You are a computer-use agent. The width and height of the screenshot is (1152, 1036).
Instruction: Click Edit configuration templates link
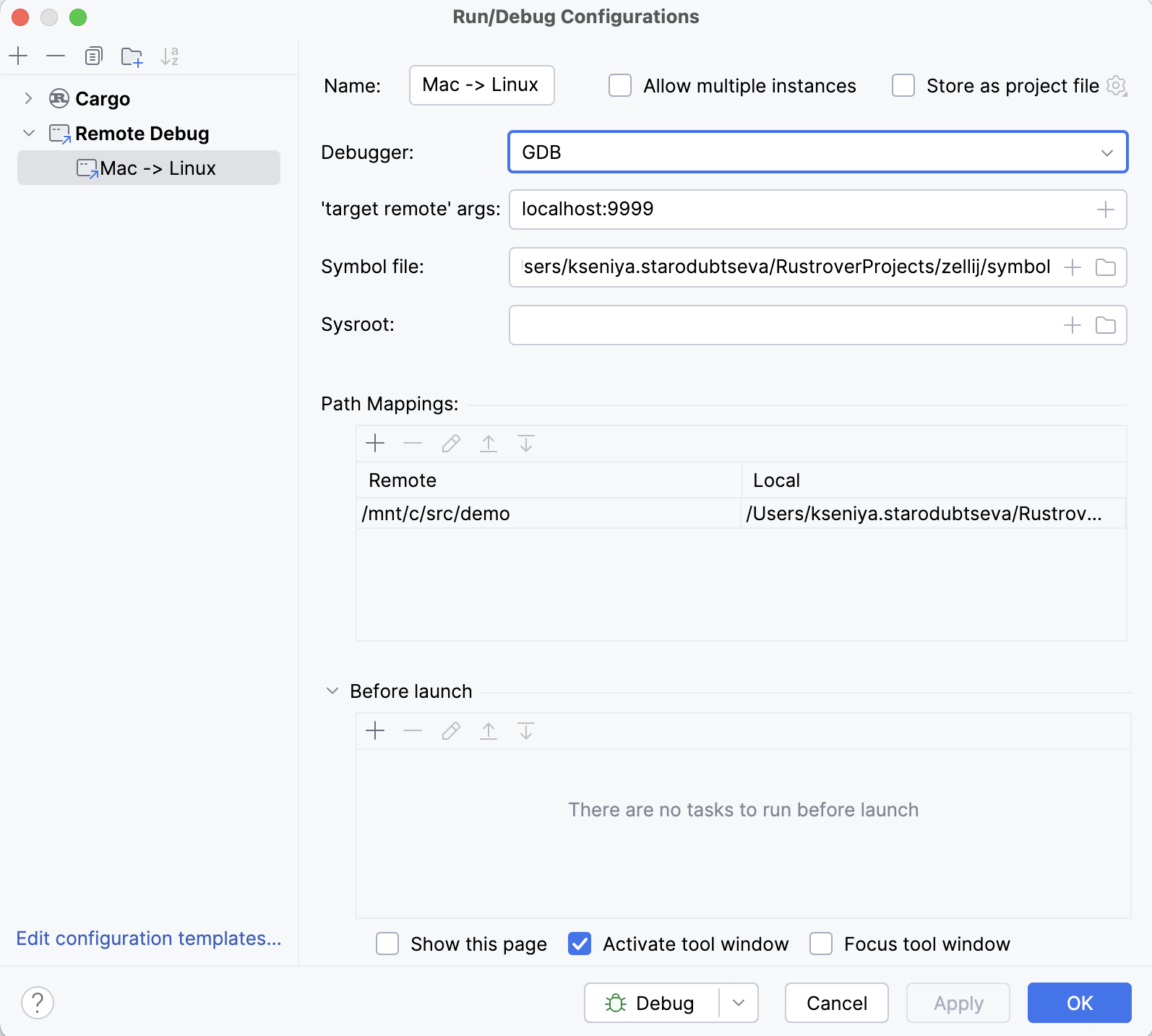[148, 938]
